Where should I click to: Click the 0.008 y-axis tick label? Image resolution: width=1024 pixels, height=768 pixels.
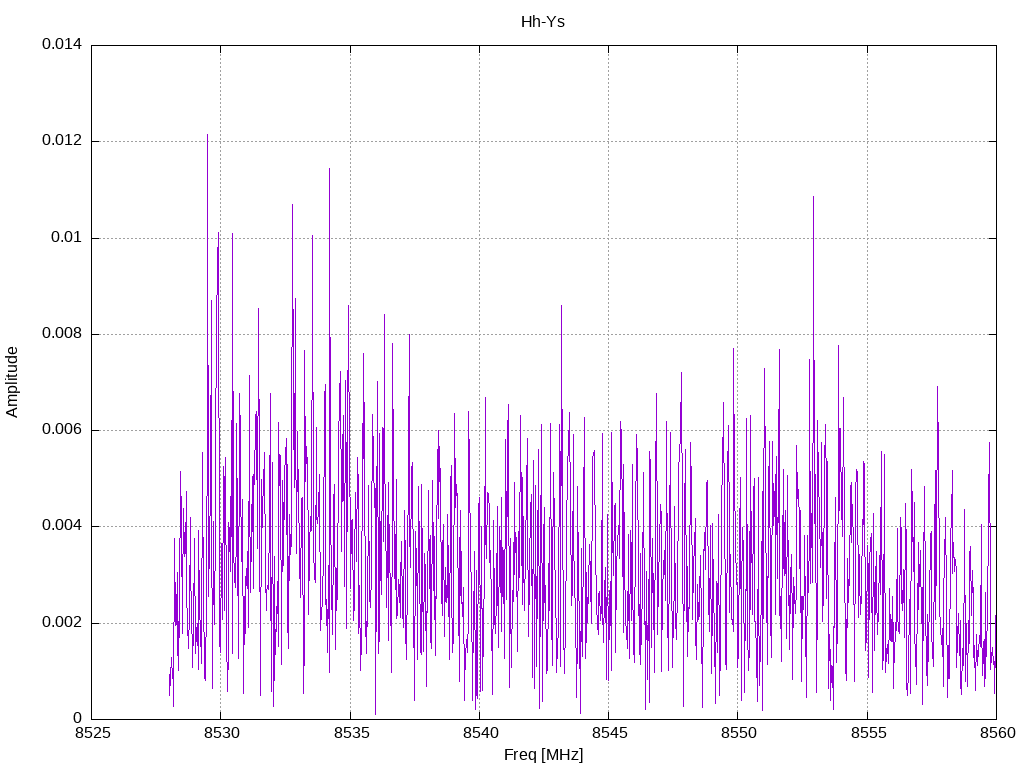click(61, 334)
